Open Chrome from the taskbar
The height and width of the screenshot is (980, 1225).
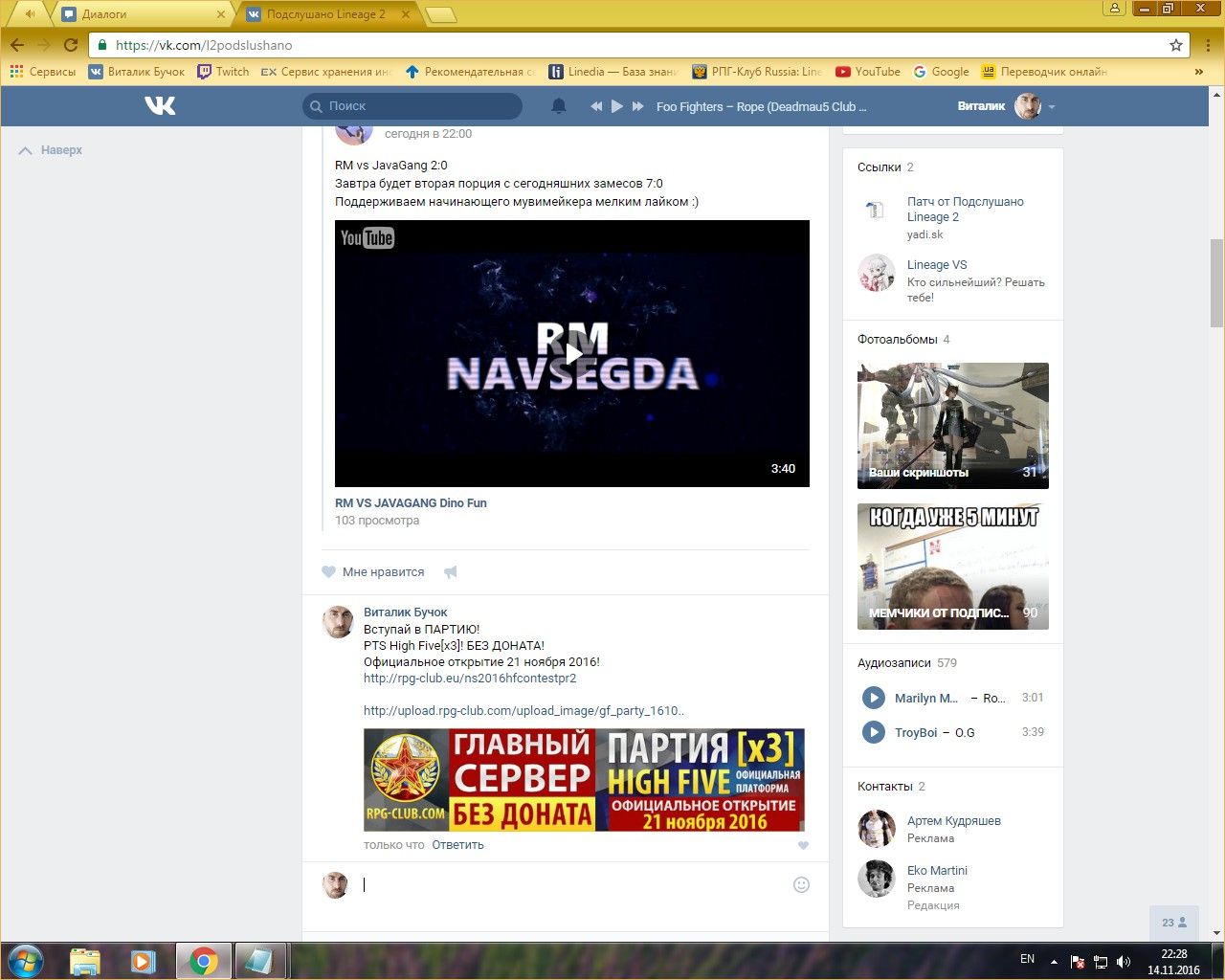click(203, 961)
